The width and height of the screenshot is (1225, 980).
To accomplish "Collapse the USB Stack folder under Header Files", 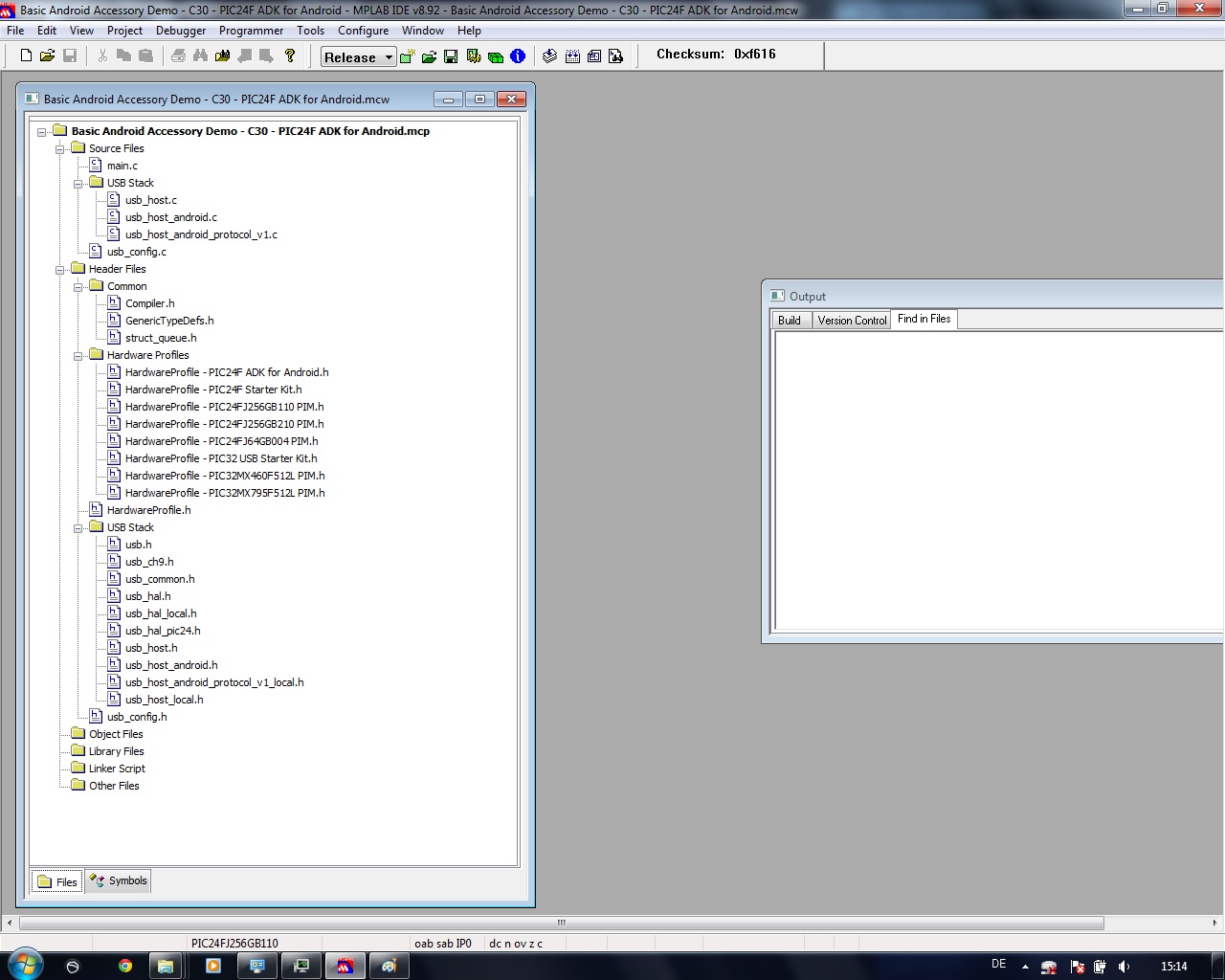I will (x=78, y=528).
